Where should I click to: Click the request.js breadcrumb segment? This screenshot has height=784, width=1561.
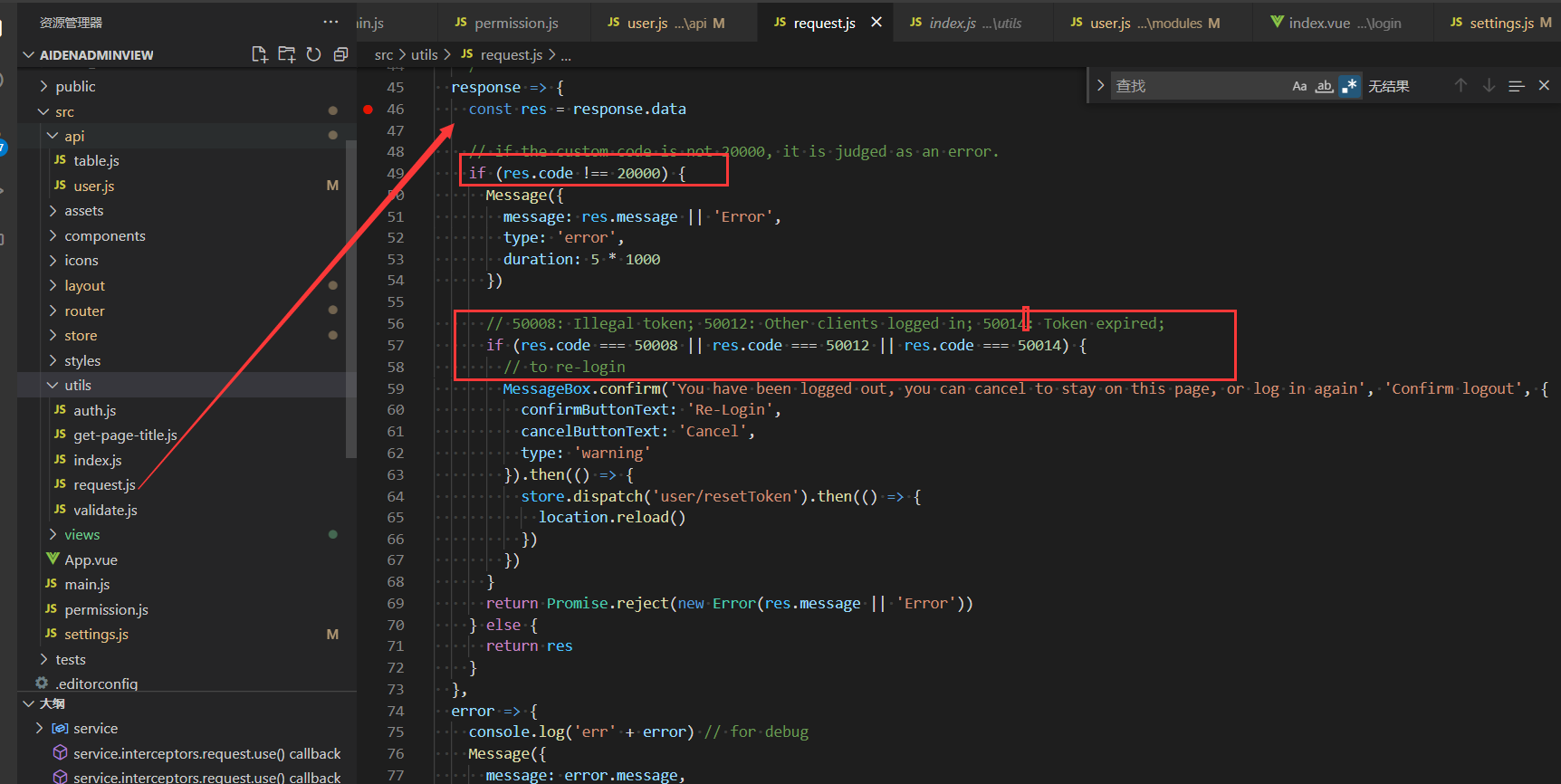pos(511,55)
